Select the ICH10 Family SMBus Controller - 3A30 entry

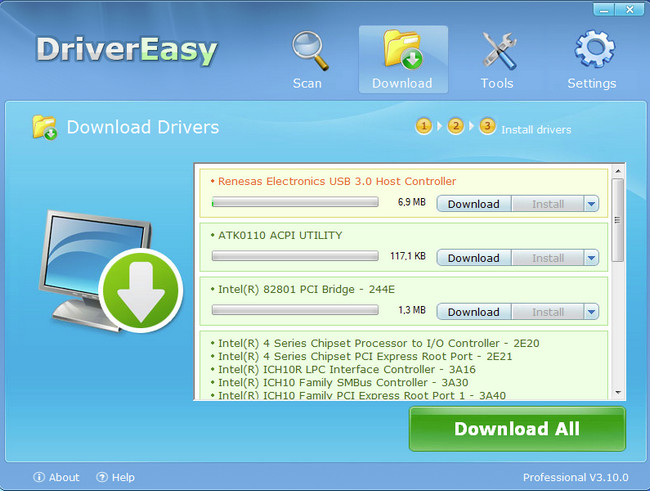(x=343, y=382)
